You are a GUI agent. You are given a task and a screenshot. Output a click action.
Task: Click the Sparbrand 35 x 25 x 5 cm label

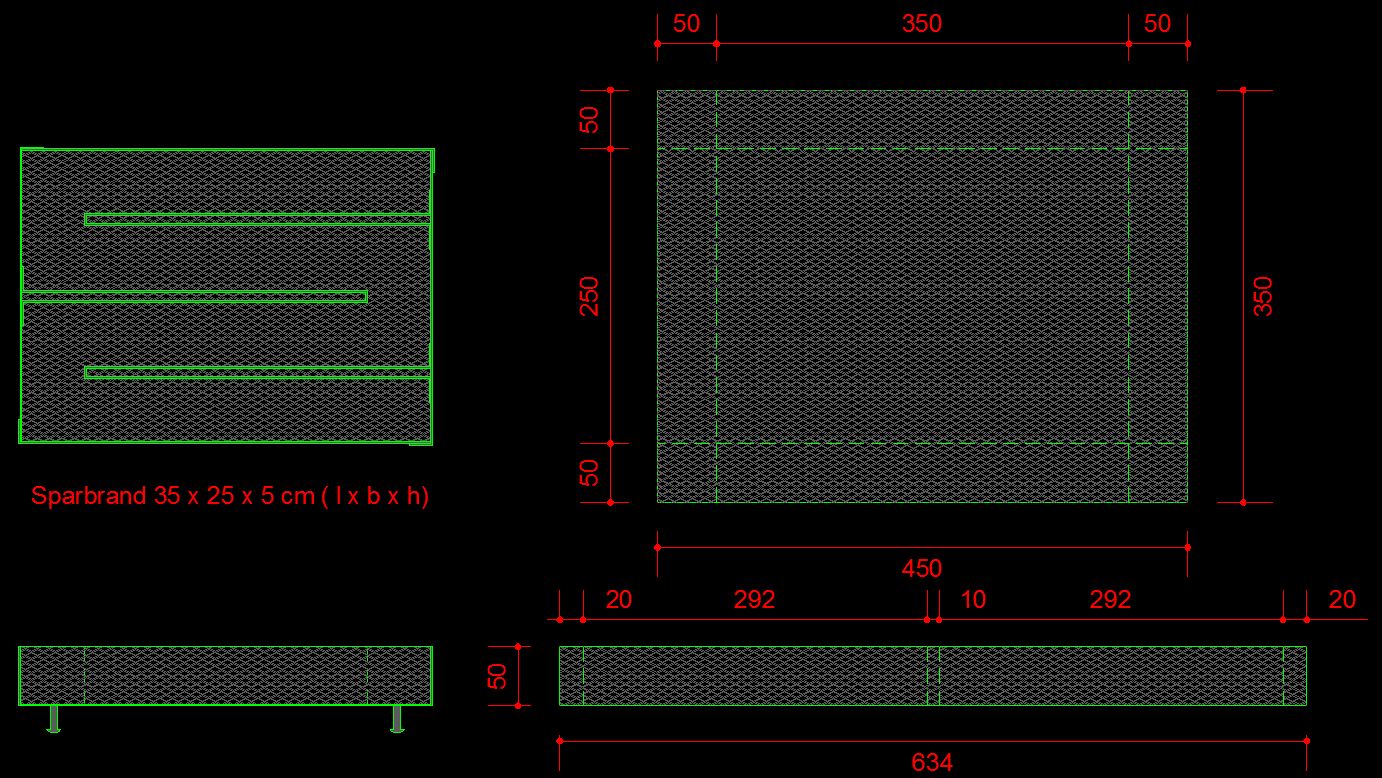pyautogui.click(x=230, y=496)
